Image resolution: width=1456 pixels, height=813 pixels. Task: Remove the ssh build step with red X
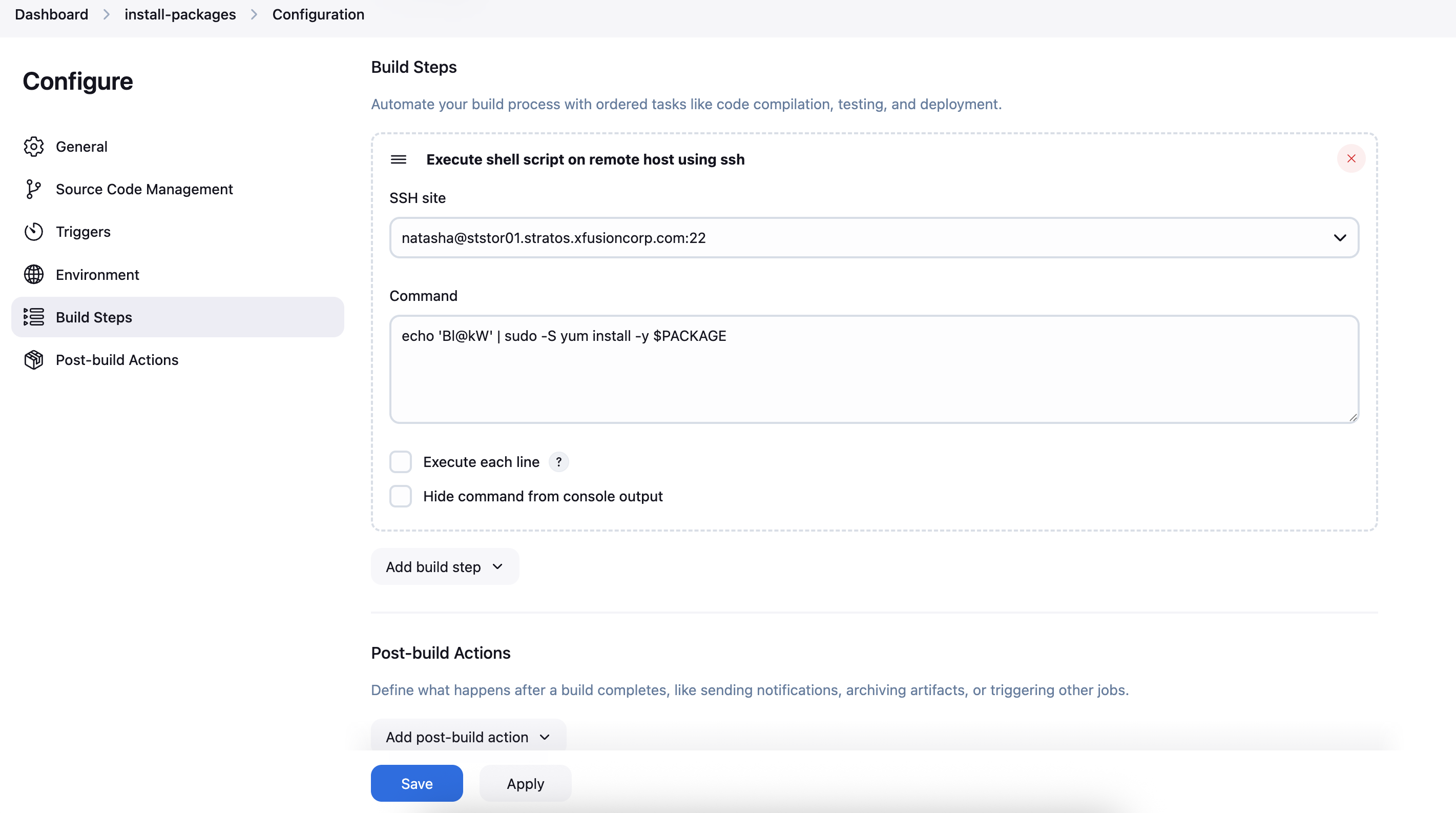pos(1351,159)
